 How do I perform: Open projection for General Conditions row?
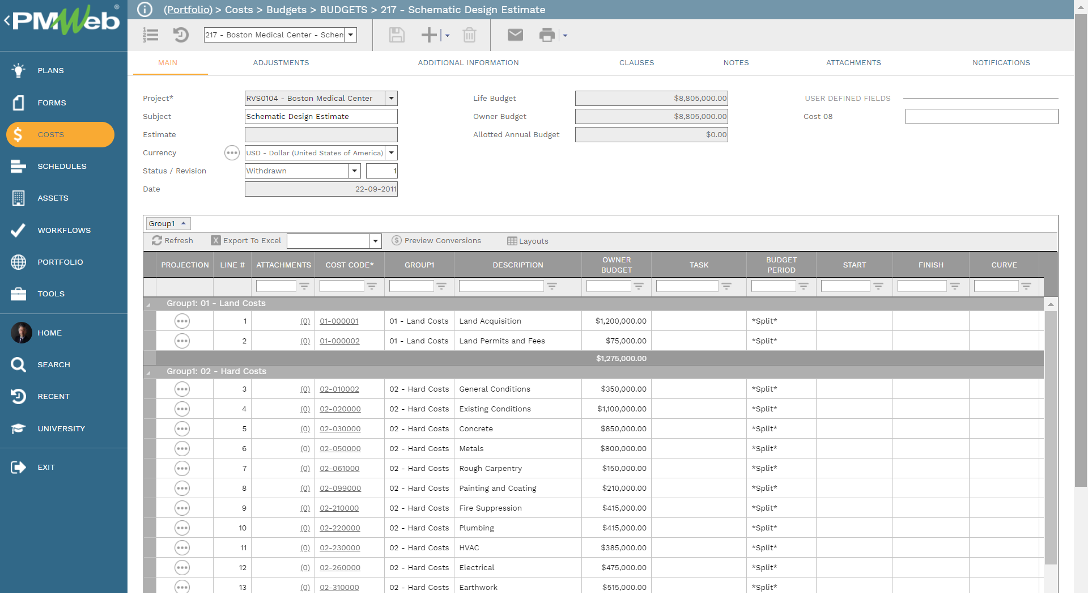pyautogui.click(x=182, y=389)
